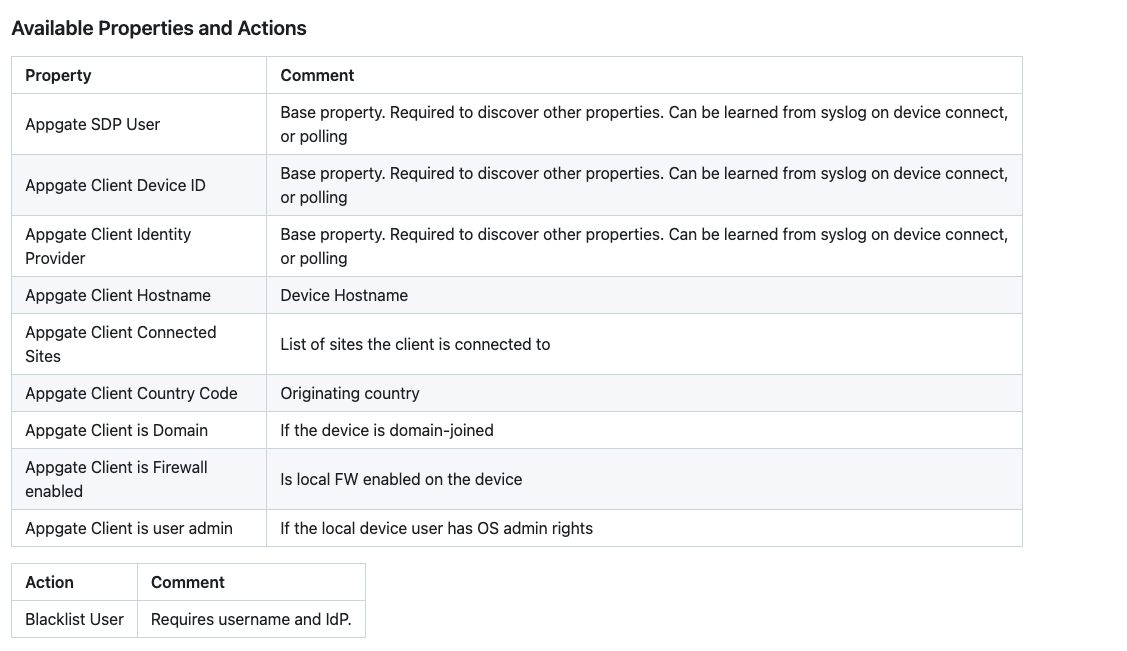Select Requires username and IdP comment

pos(251,619)
